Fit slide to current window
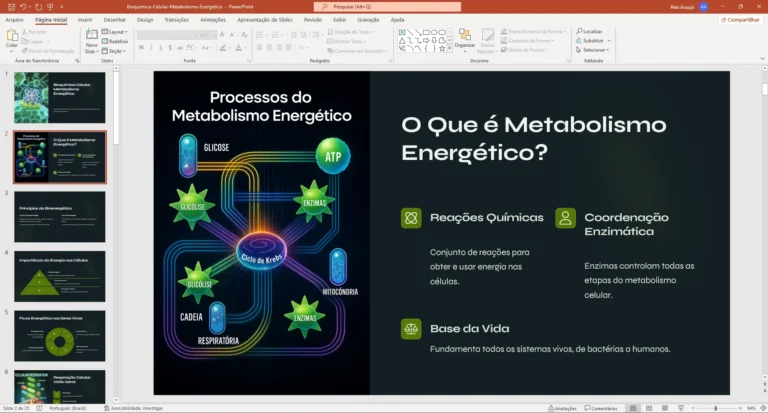The width and height of the screenshot is (768, 413). tap(763, 408)
